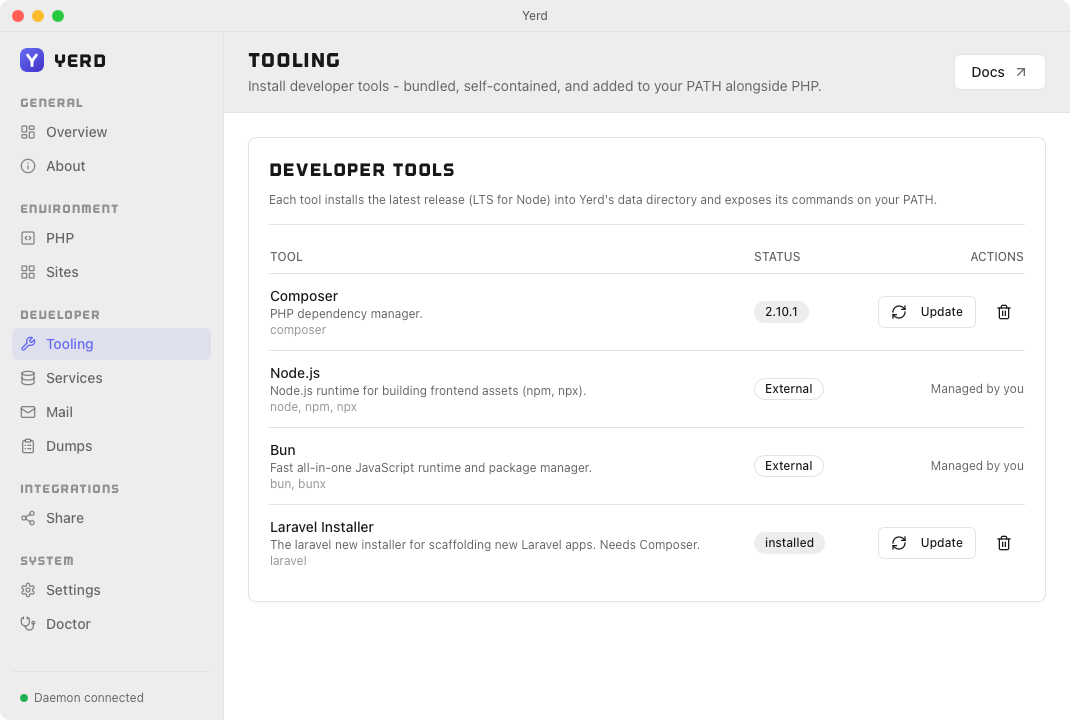Click the Mail envelope icon
Screen dimensions: 1070x720
coord(28,412)
